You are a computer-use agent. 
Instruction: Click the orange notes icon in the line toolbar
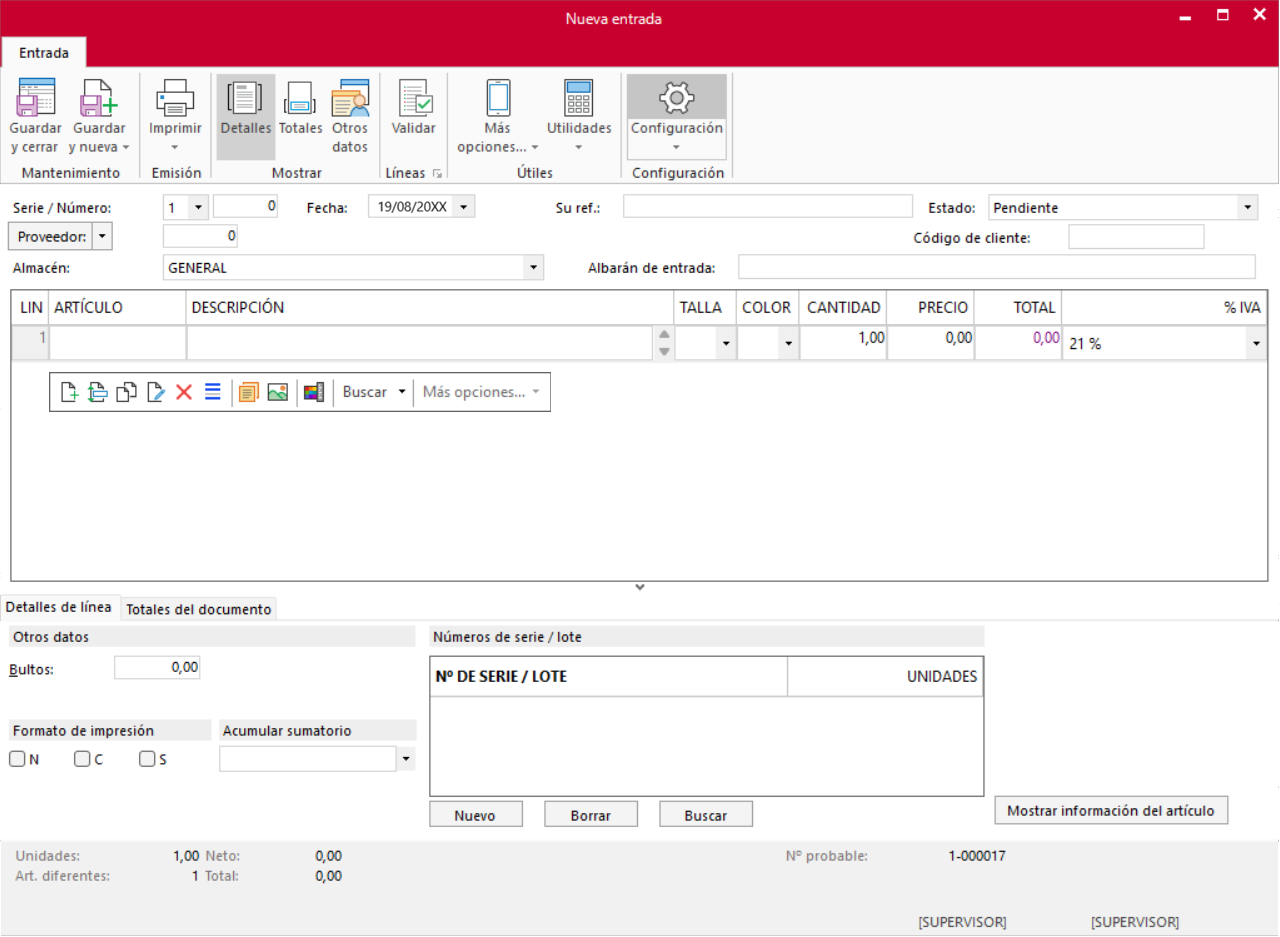coord(249,392)
